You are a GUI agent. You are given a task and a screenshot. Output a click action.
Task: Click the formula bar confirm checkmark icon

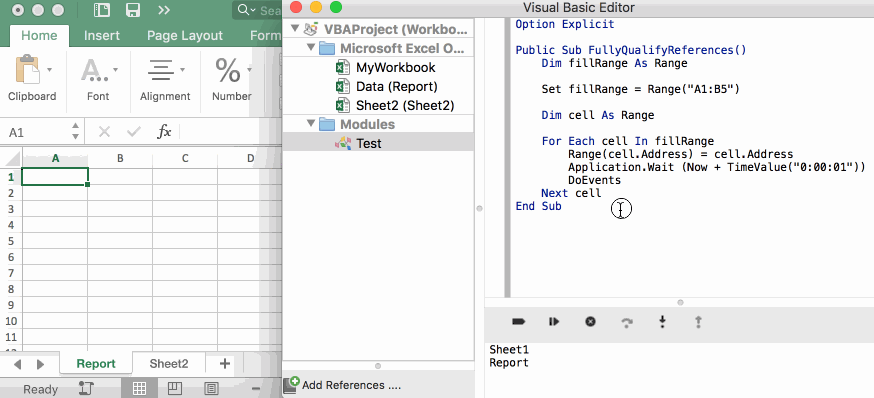pyautogui.click(x=134, y=132)
